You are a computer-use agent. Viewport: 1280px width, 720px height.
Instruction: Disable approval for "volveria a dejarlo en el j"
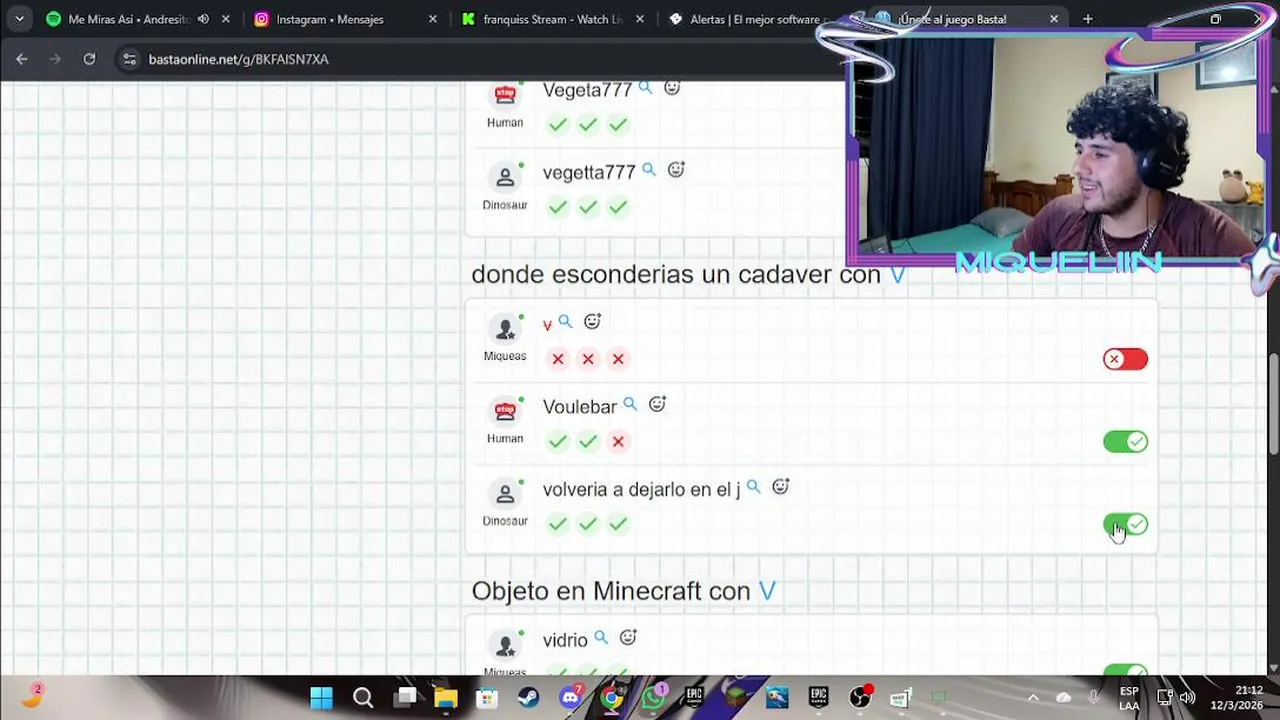coord(1125,525)
